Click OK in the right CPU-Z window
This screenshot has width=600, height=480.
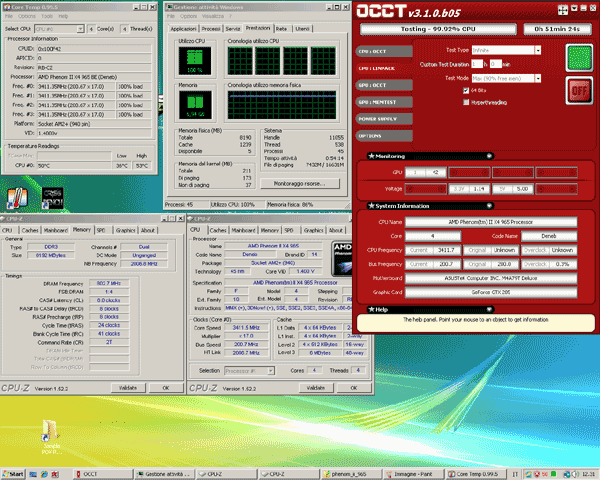point(354,388)
